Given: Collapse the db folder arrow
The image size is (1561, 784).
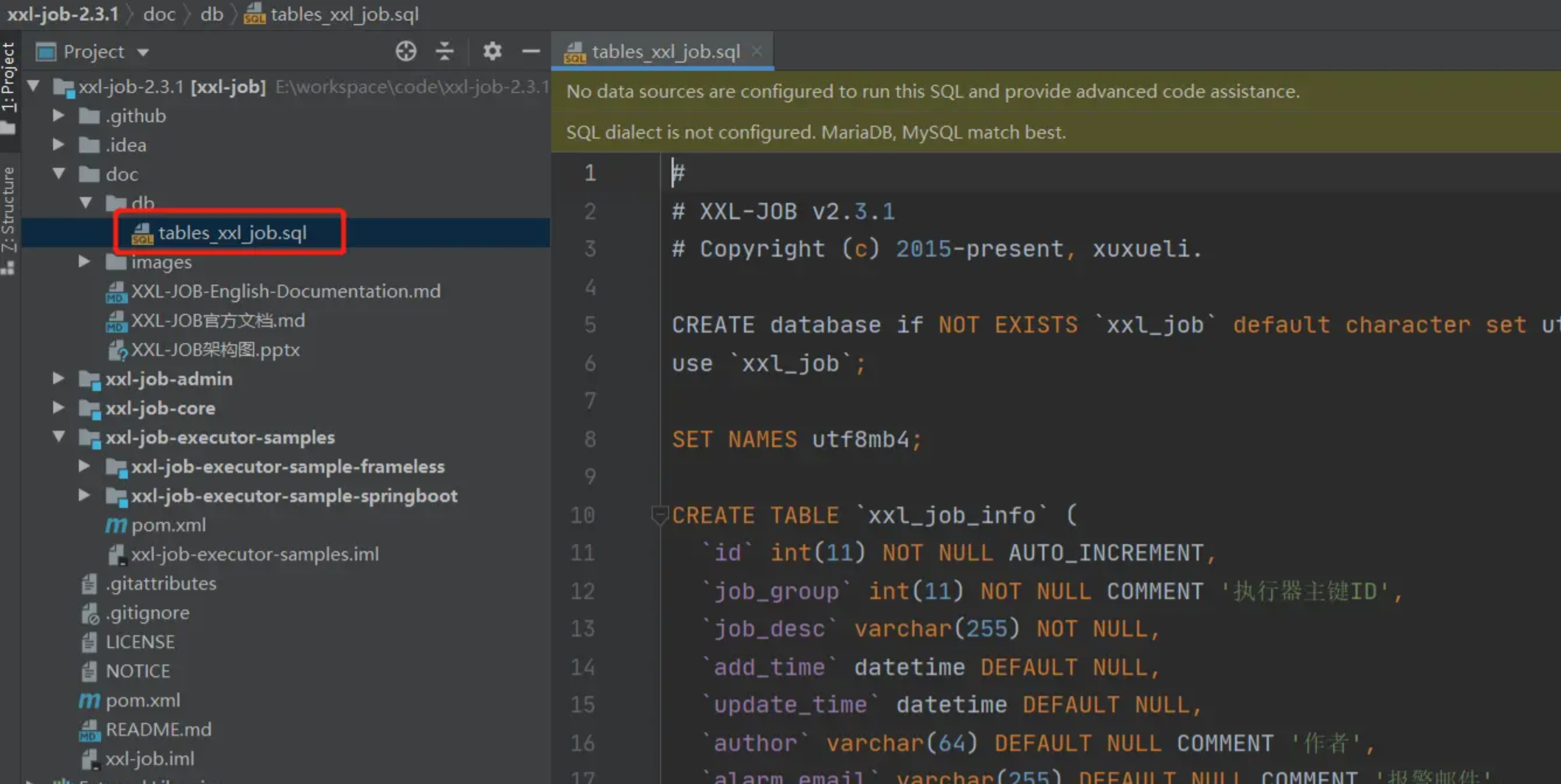Looking at the screenshot, I should [85, 202].
